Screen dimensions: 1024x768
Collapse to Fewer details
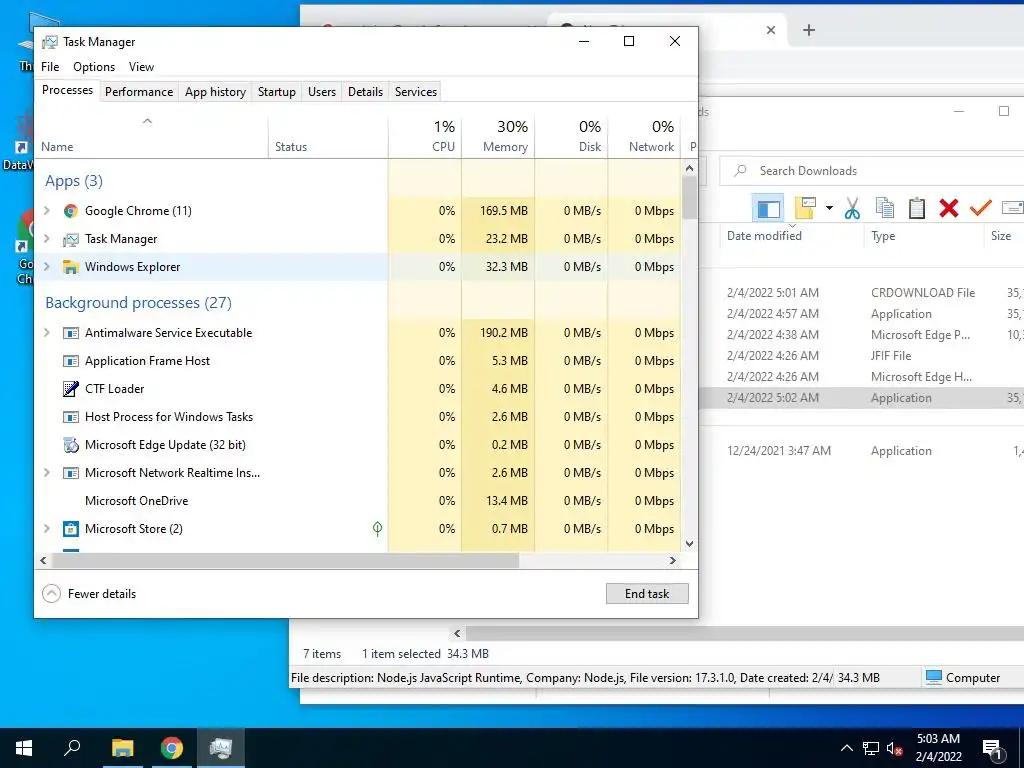[x=89, y=594]
